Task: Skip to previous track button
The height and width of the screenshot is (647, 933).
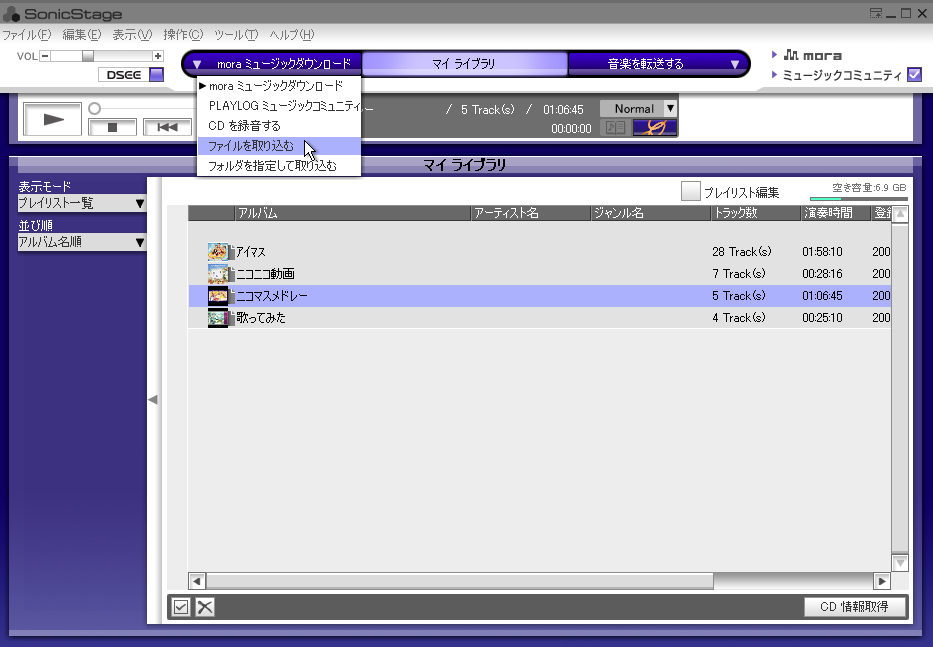Action: pyautogui.click(x=167, y=127)
